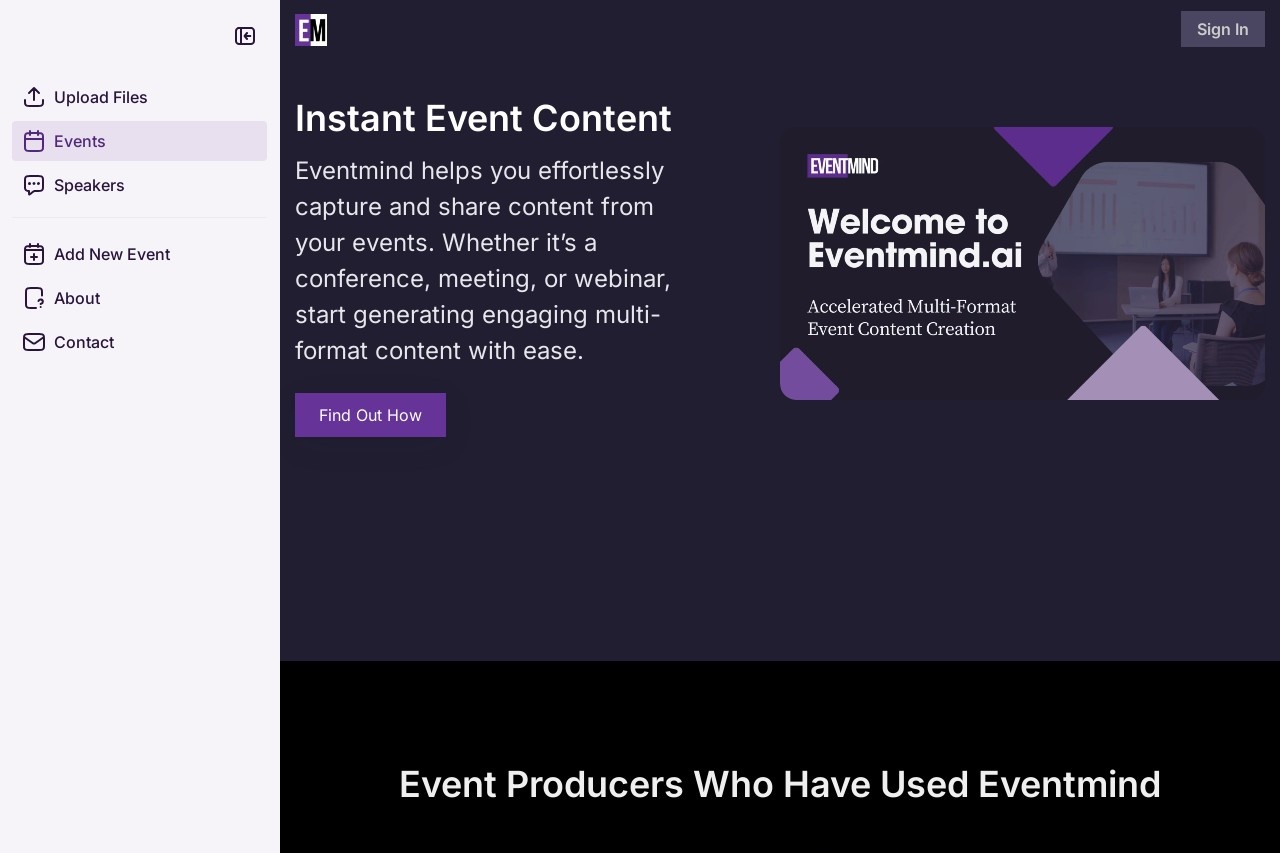Select the Events menu label

coord(80,141)
